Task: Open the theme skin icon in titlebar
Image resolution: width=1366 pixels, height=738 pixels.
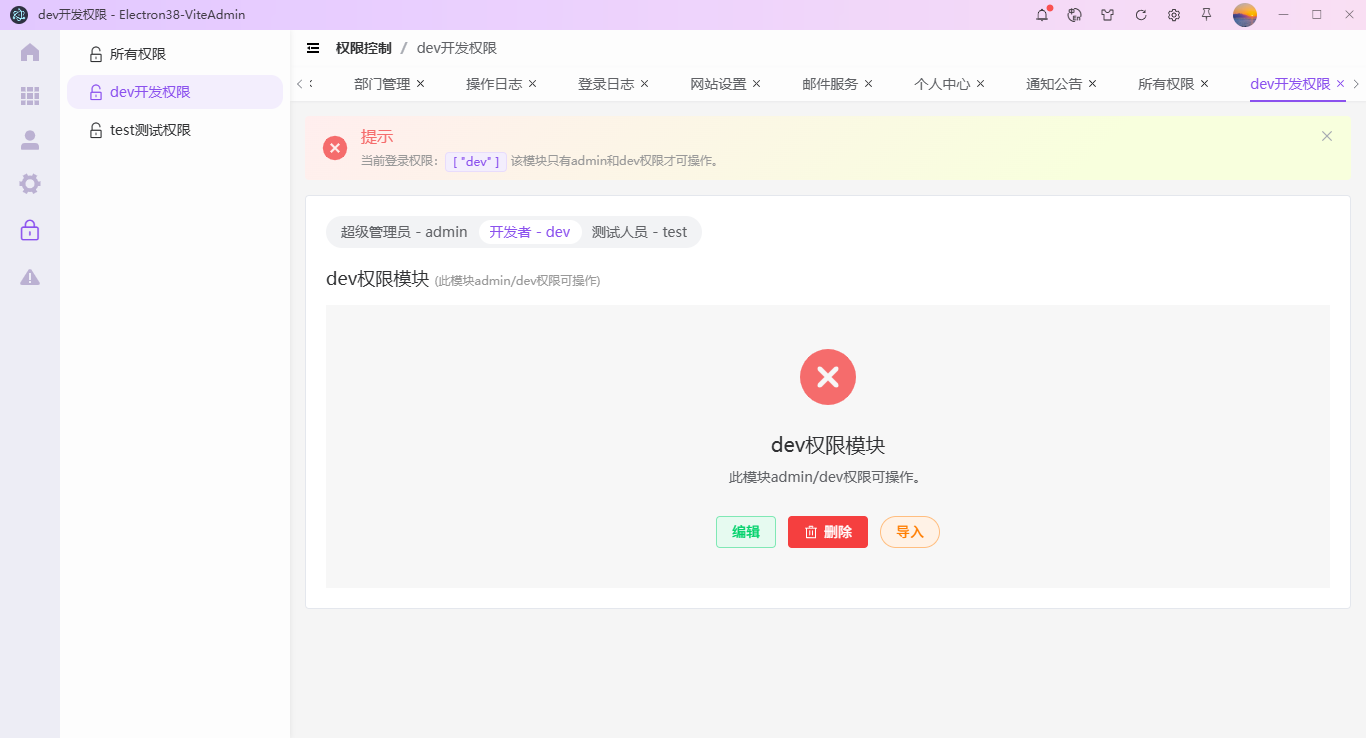Action: [1107, 15]
